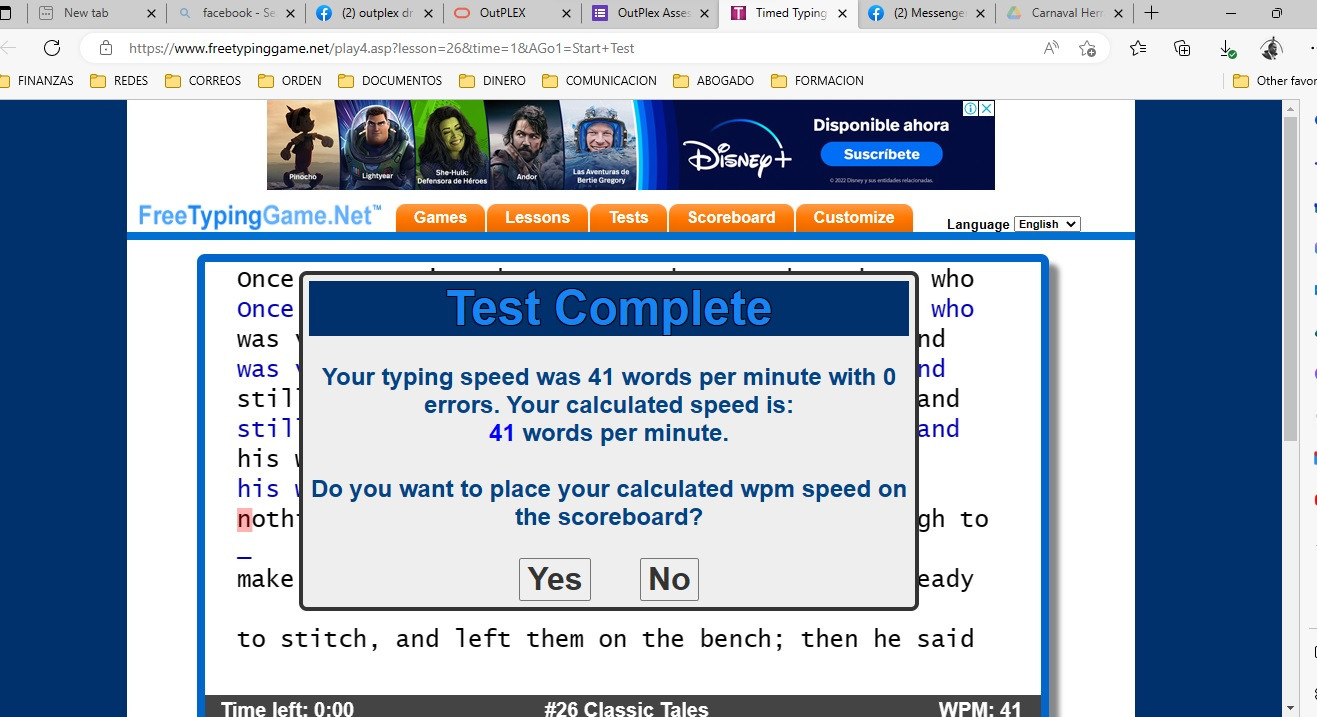Open the ABOGADO bookmarks folder
The width and height of the screenshot is (1317, 717).
coord(714,81)
